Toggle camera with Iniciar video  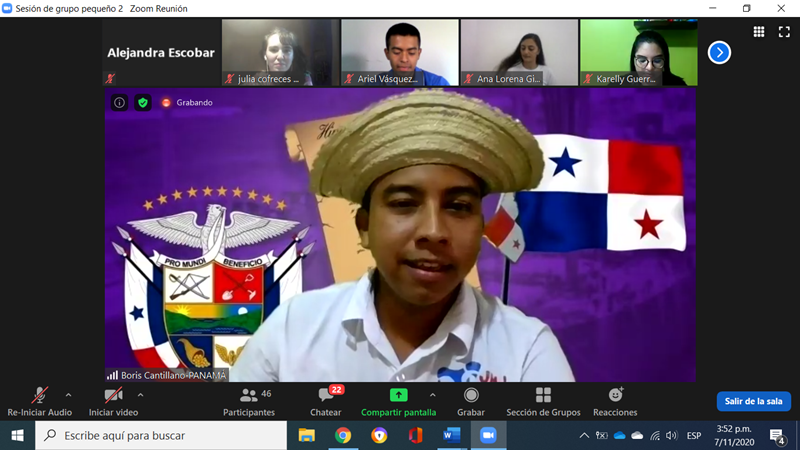(x=113, y=402)
